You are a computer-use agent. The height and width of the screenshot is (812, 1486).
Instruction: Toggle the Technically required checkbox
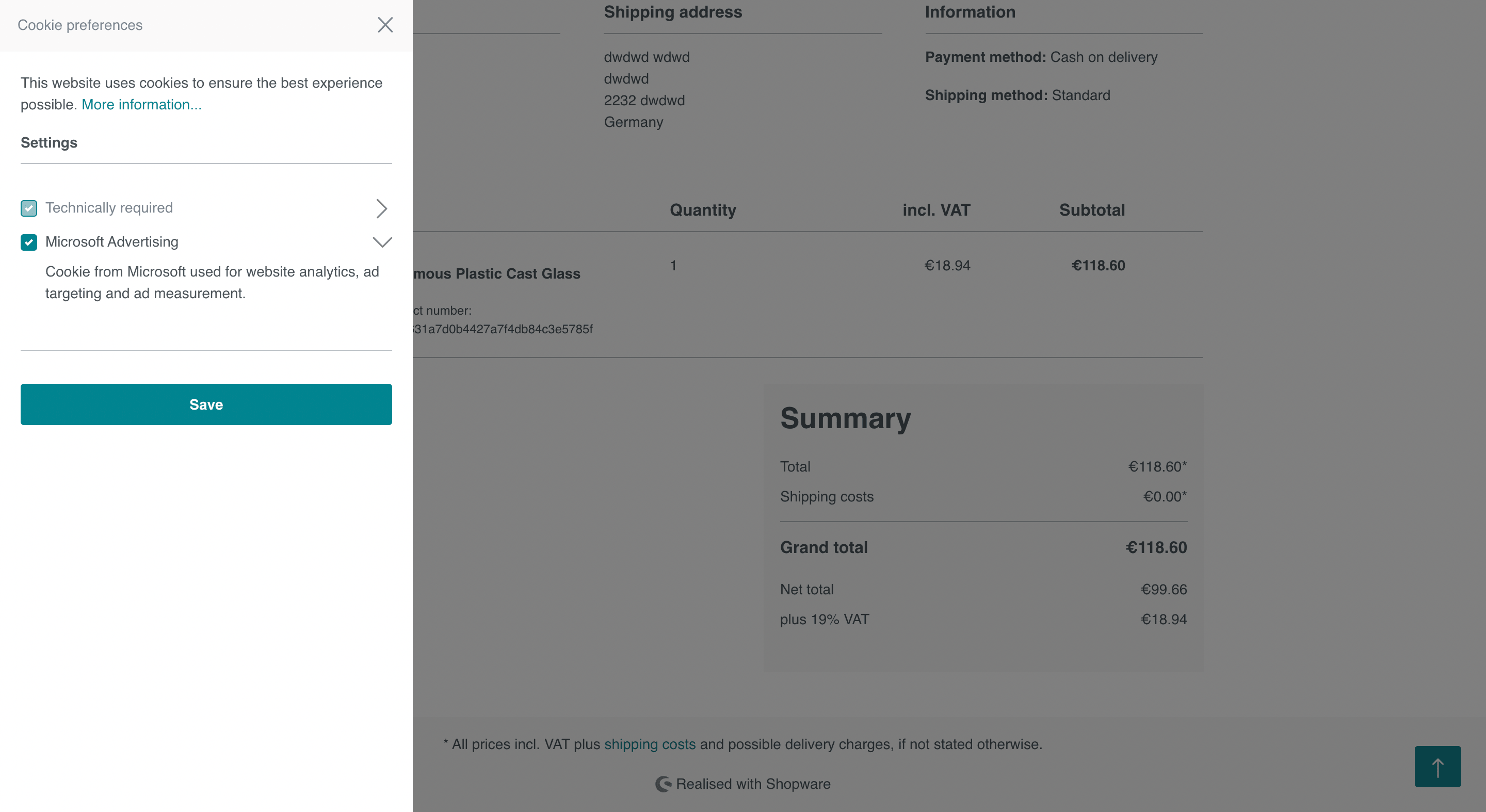coord(29,208)
